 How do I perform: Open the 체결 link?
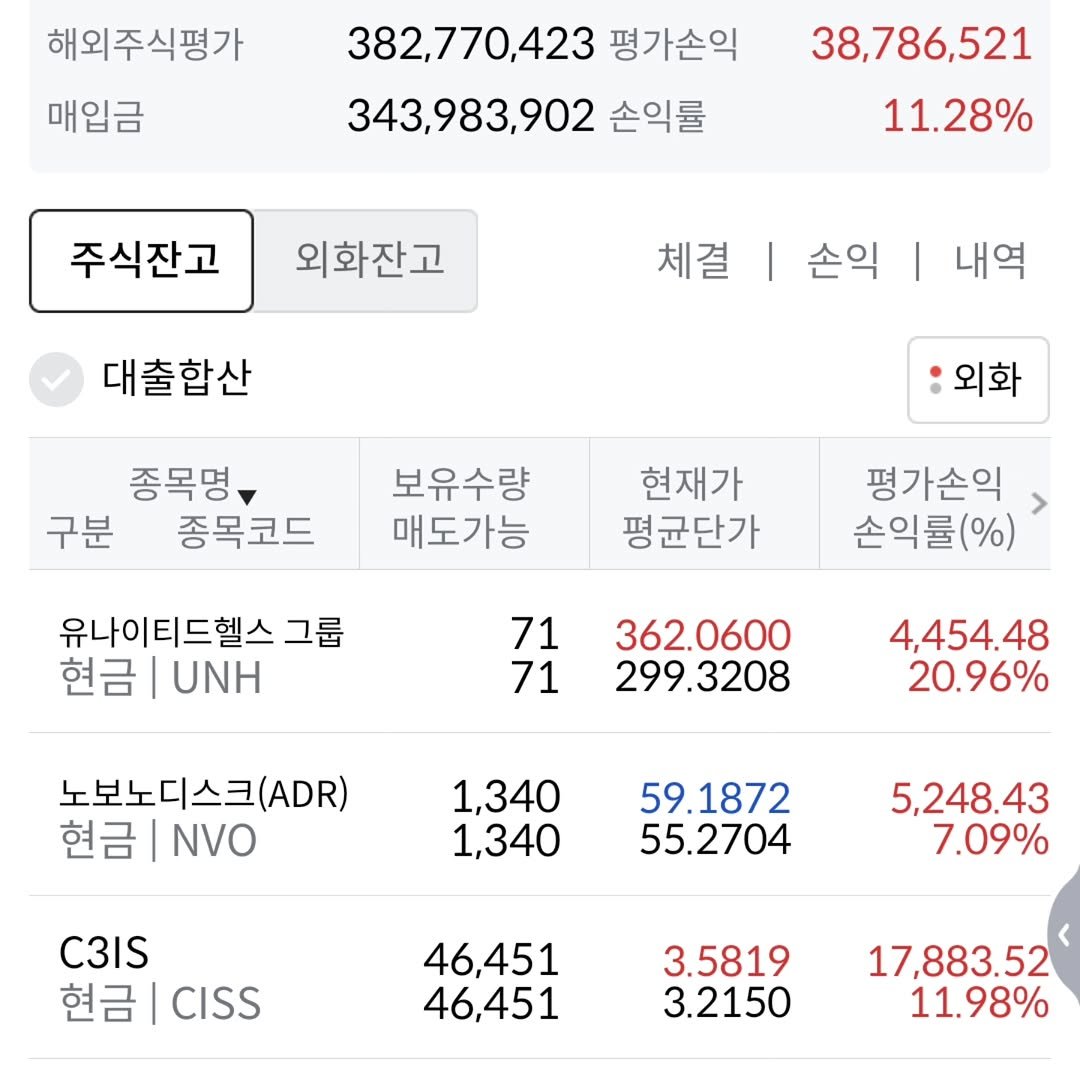tap(693, 261)
